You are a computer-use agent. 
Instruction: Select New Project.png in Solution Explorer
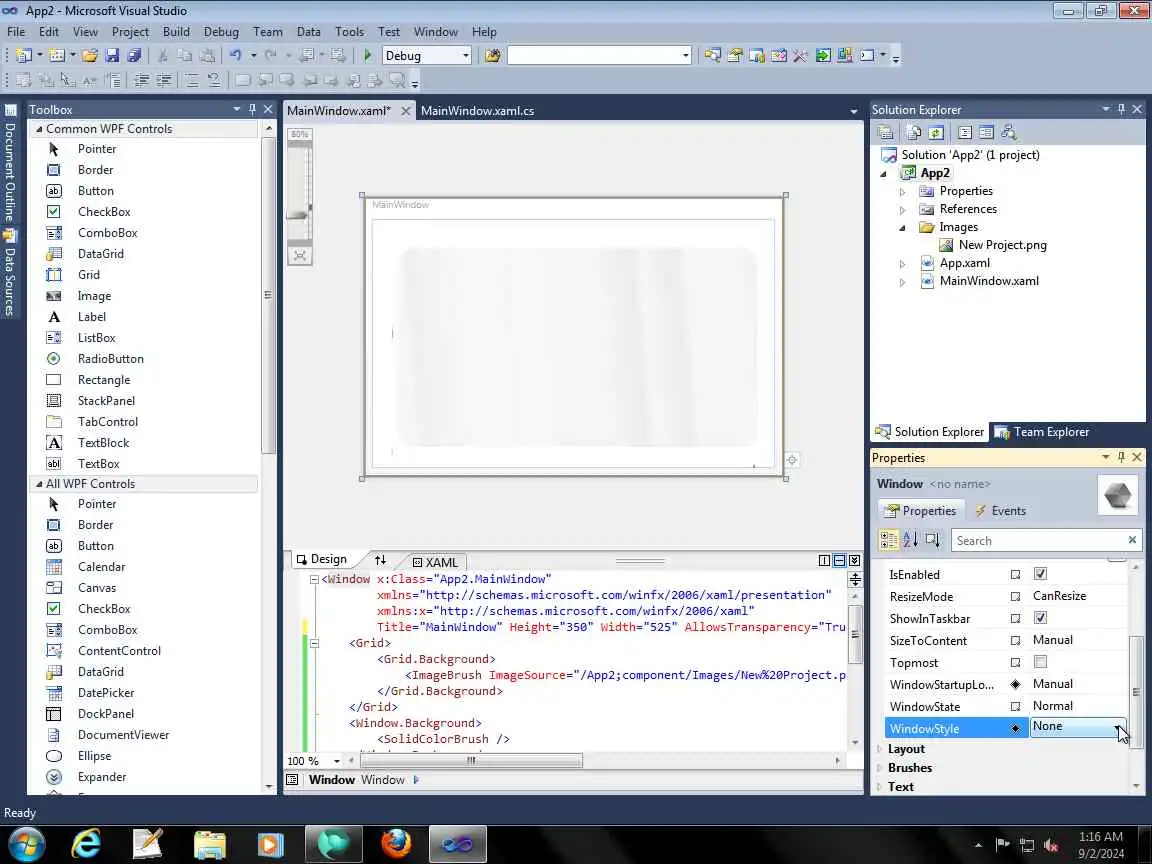pyautogui.click(x=1002, y=245)
